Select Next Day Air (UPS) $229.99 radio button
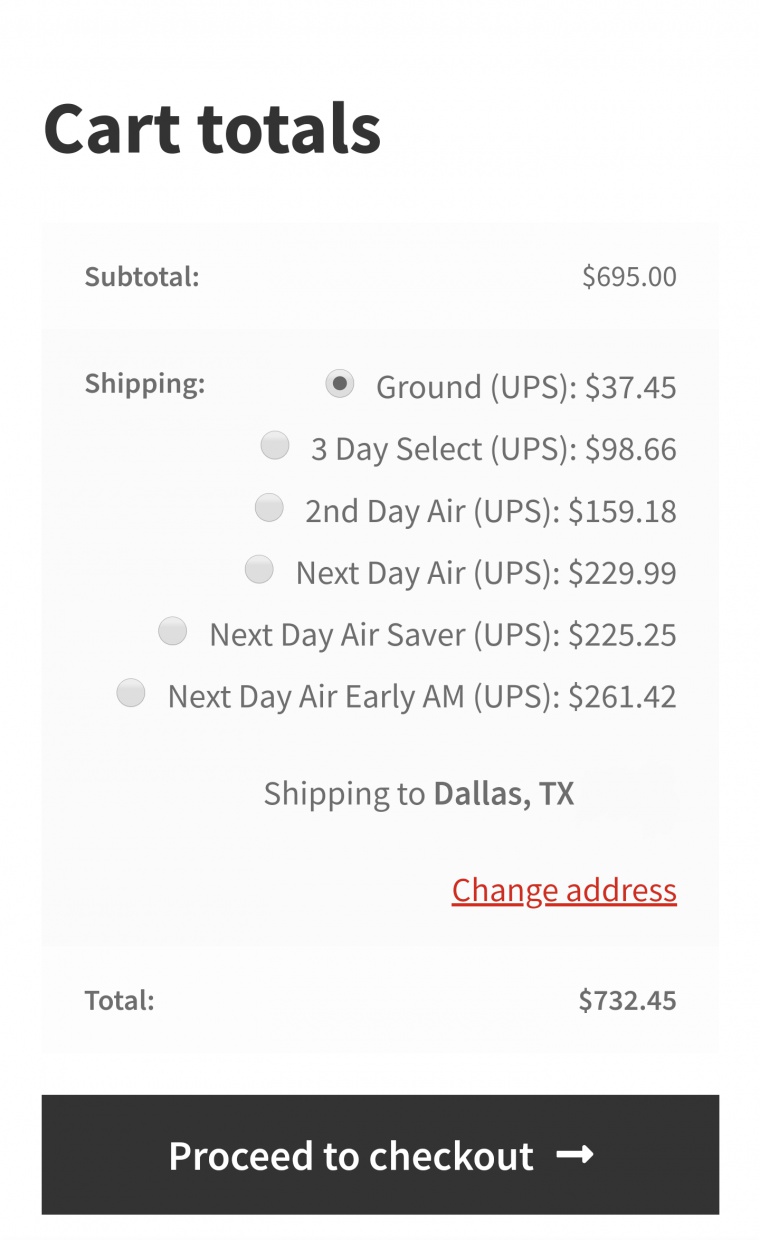This screenshot has height=1240, width=760. pyautogui.click(x=259, y=570)
